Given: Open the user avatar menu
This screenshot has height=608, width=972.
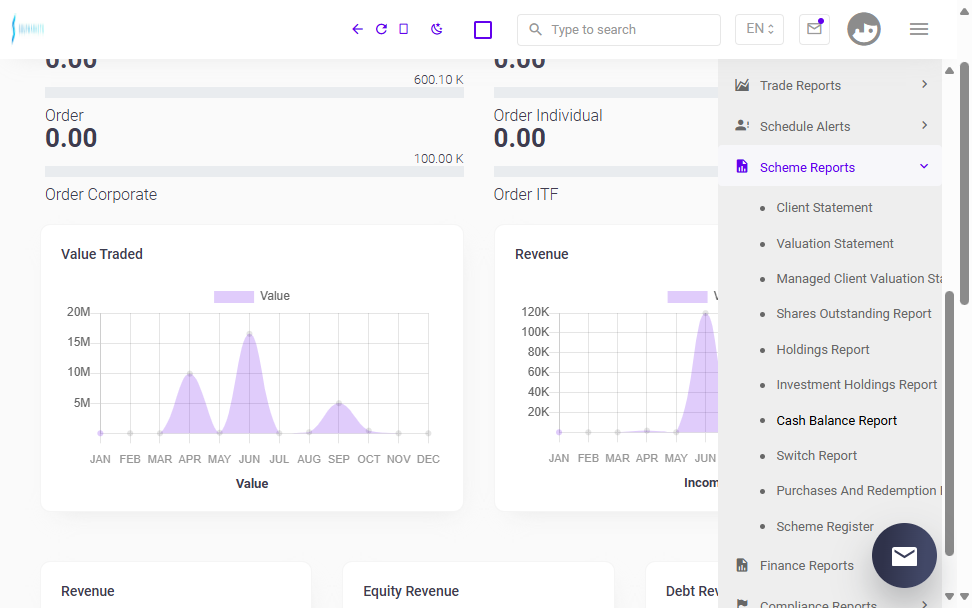Looking at the screenshot, I should (x=864, y=29).
